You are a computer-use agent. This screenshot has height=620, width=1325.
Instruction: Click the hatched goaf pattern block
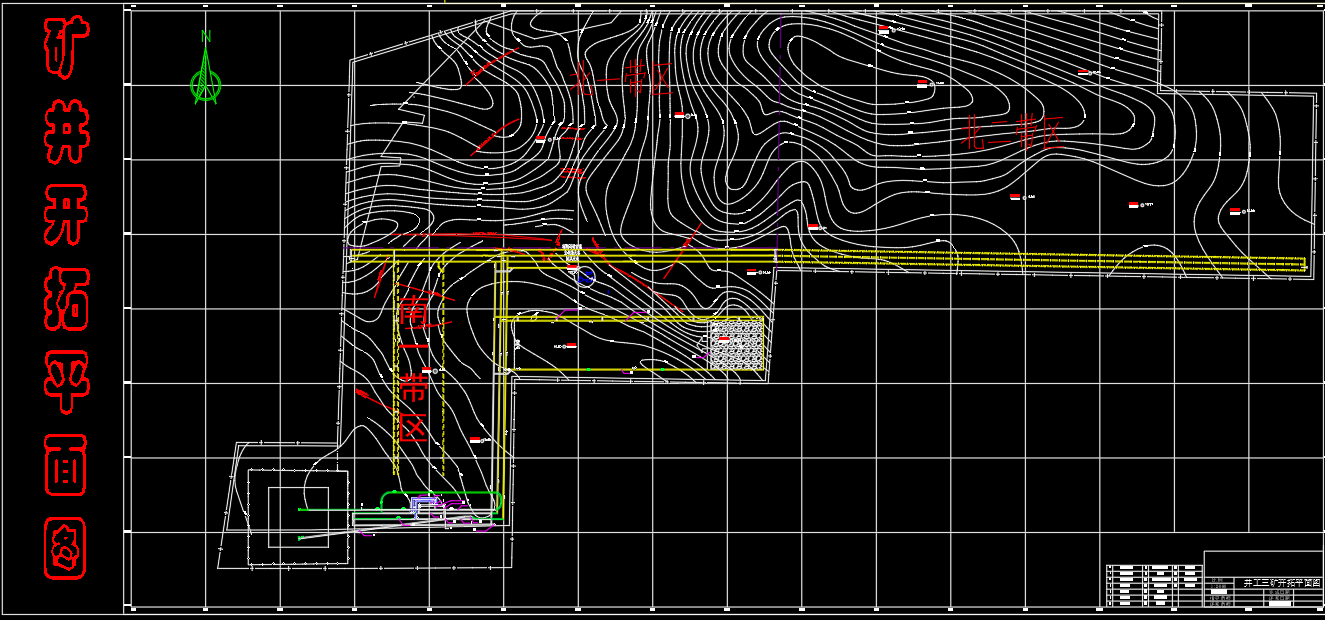point(737,345)
